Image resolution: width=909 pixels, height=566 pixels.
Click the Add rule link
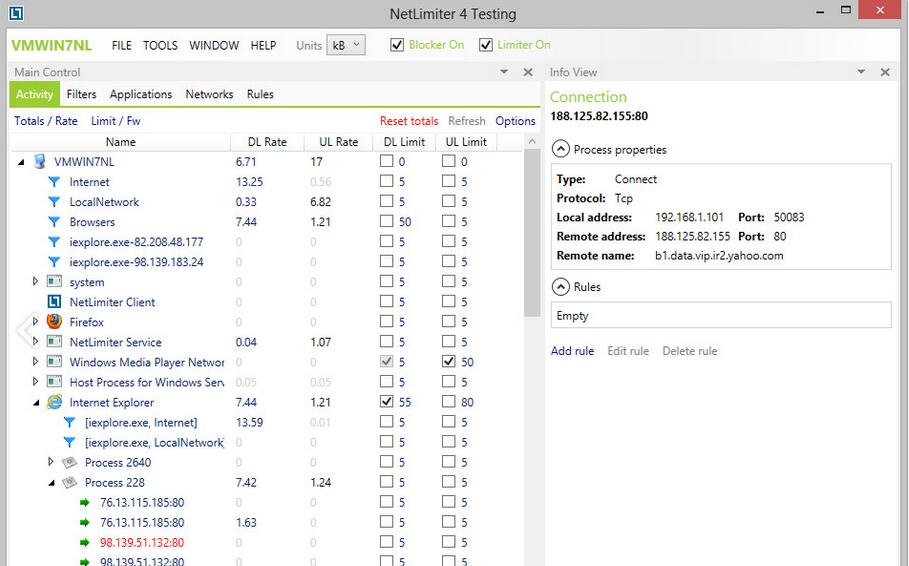(x=572, y=351)
